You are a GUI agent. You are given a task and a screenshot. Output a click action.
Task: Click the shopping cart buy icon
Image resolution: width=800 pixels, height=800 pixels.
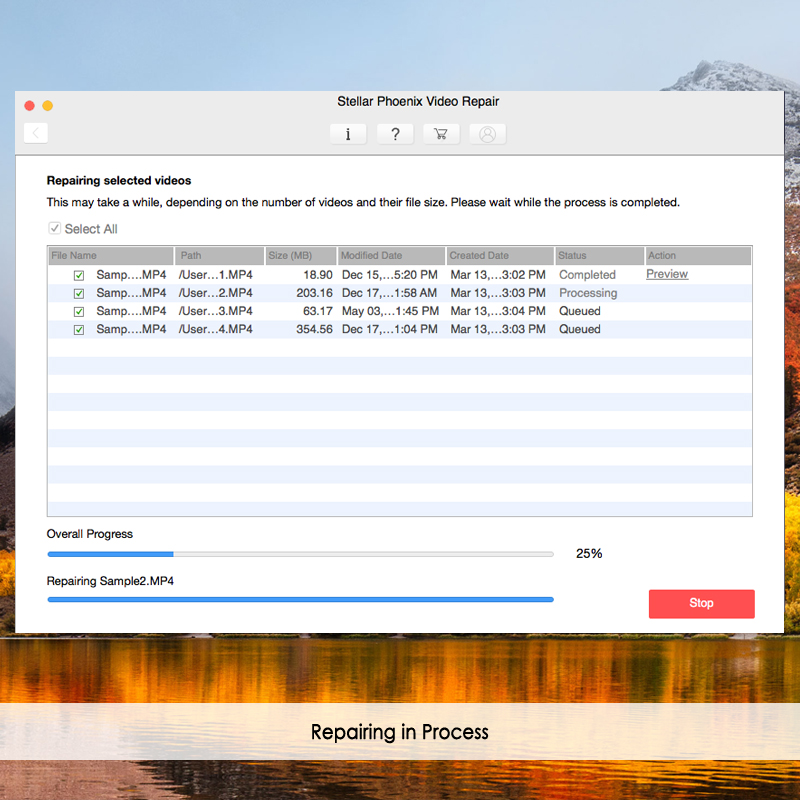[441, 134]
